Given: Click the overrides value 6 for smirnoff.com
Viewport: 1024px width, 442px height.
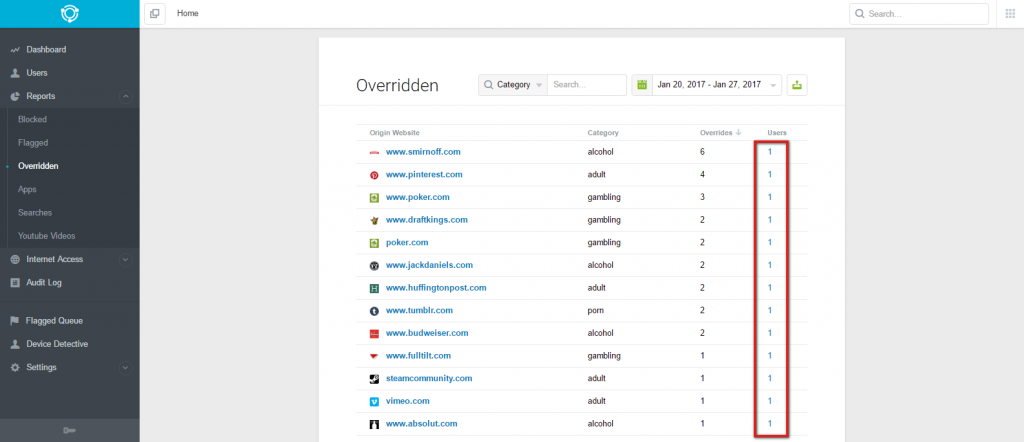Looking at the screenshot, I should click(702, 152).
